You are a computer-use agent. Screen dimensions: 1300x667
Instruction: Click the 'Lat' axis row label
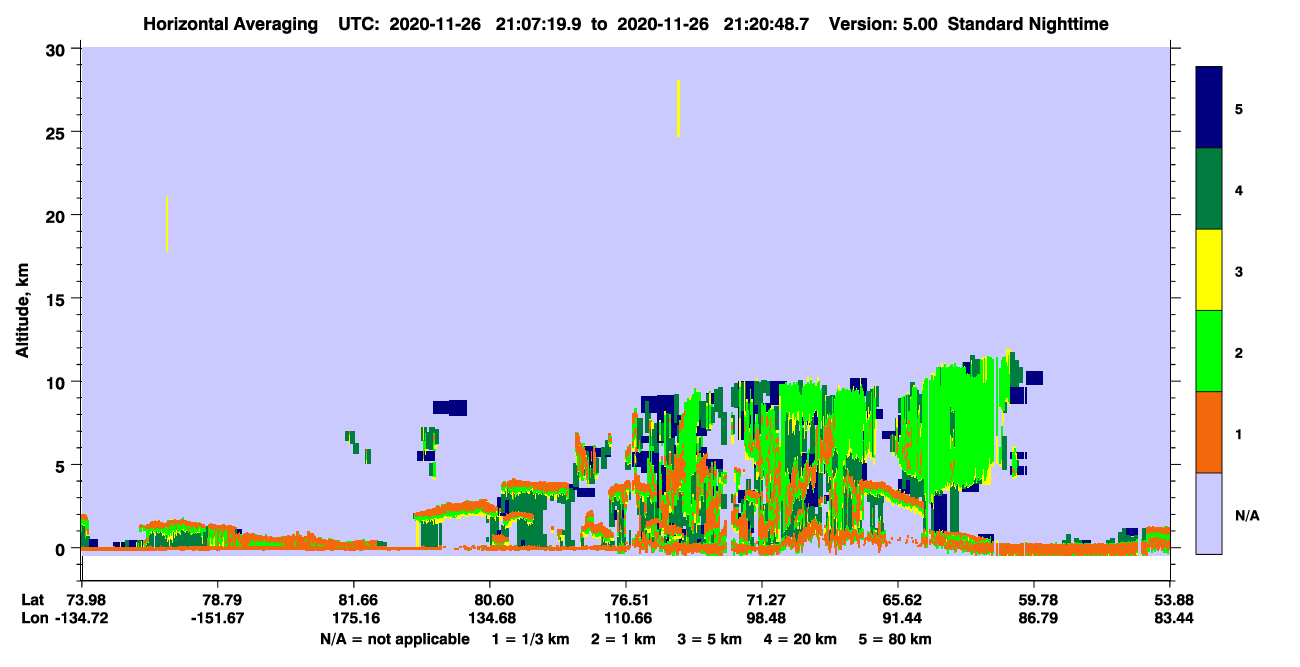[32, 599]
